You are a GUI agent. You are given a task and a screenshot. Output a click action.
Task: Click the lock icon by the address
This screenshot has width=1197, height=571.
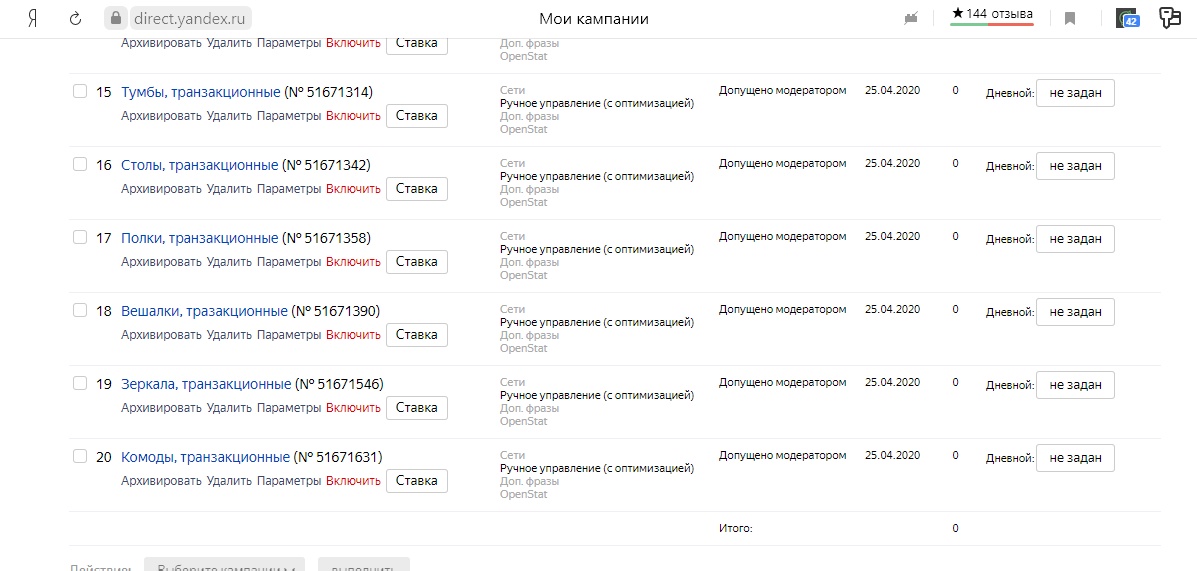tap(116, 18)
